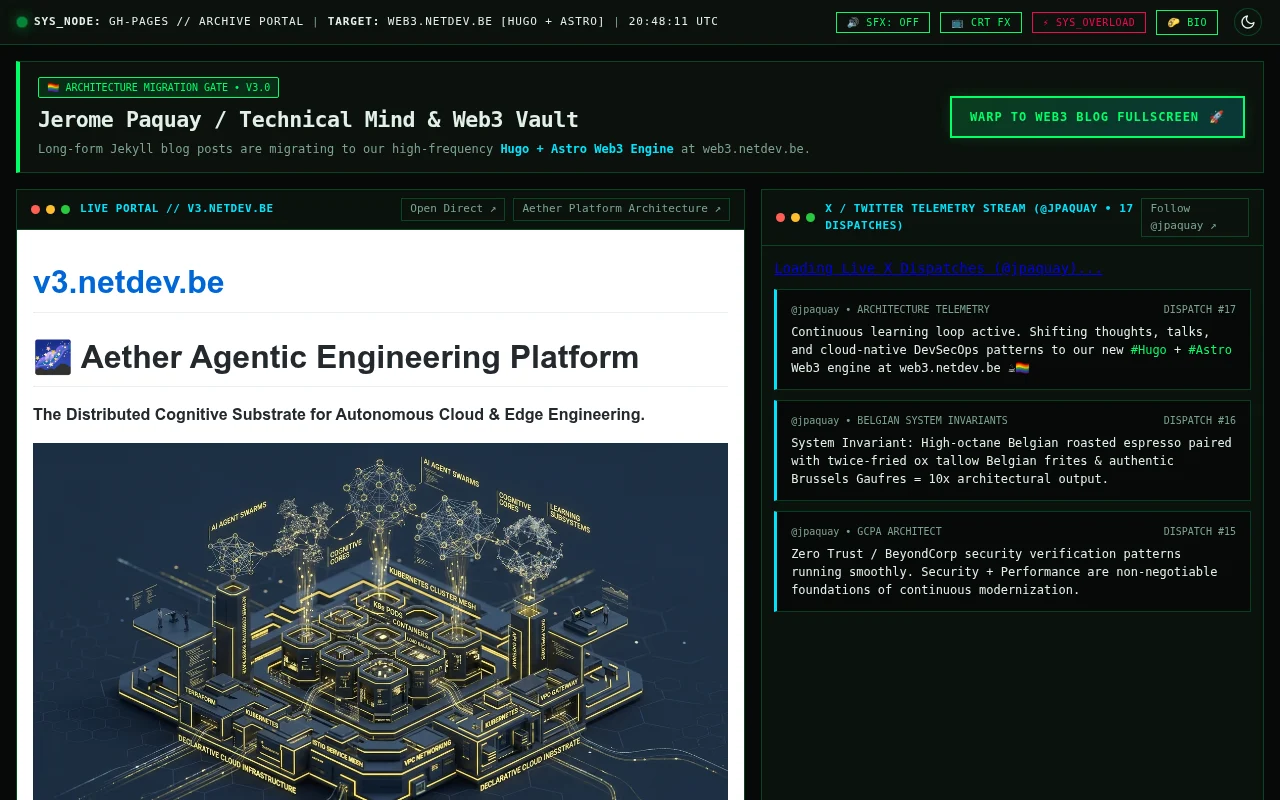1280x800 pixels.
Task: Open the Aether platform architecture diagram image
Action: pos(380,621)
